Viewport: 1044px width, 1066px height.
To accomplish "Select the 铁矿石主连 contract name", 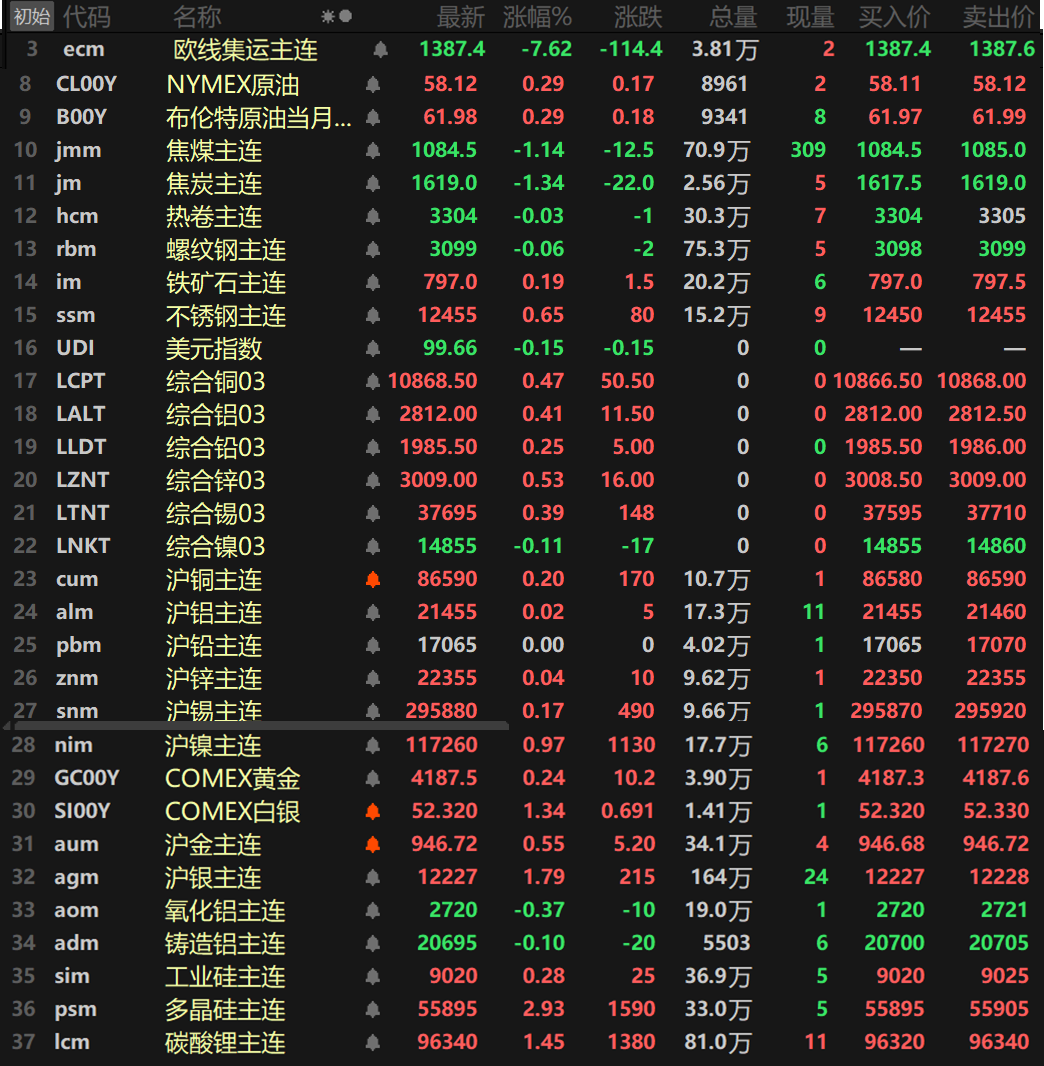I will pyautogui.click(x=225, y=283).
